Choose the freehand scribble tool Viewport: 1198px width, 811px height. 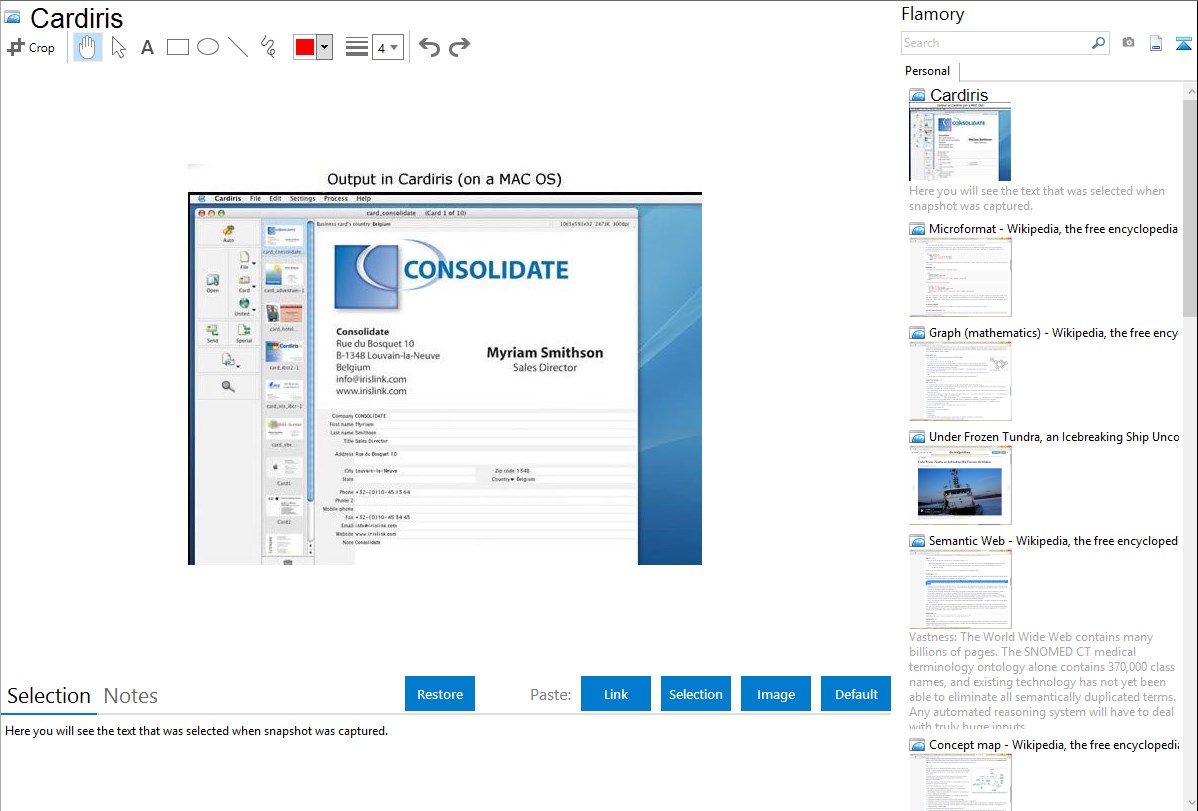[268, 47]
